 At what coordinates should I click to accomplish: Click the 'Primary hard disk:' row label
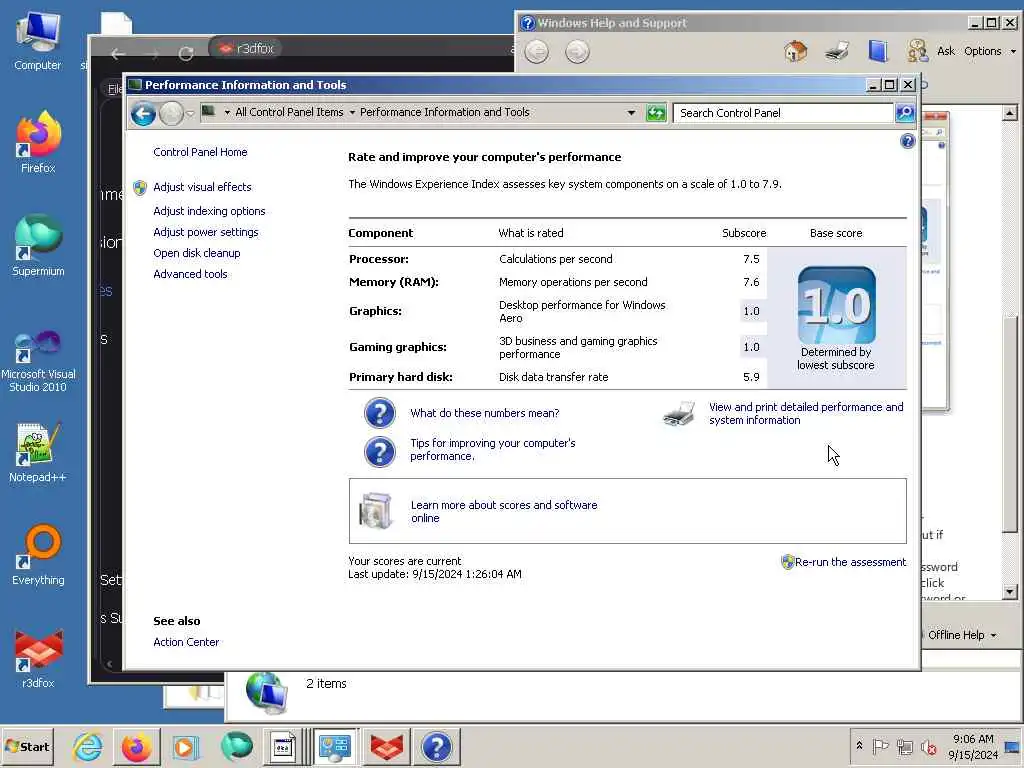pyautogui.click(x=400, y=377)
